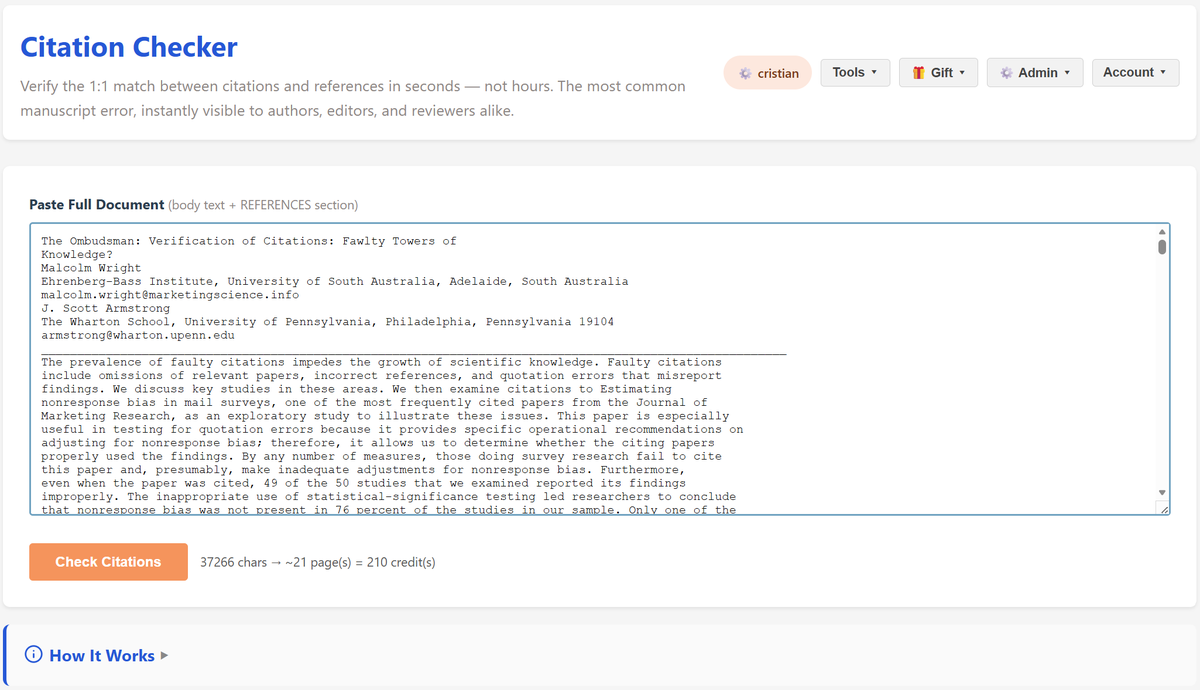
Task: Click the malcolm.wright@marketingscience.info line
Action: coord(170,295)
